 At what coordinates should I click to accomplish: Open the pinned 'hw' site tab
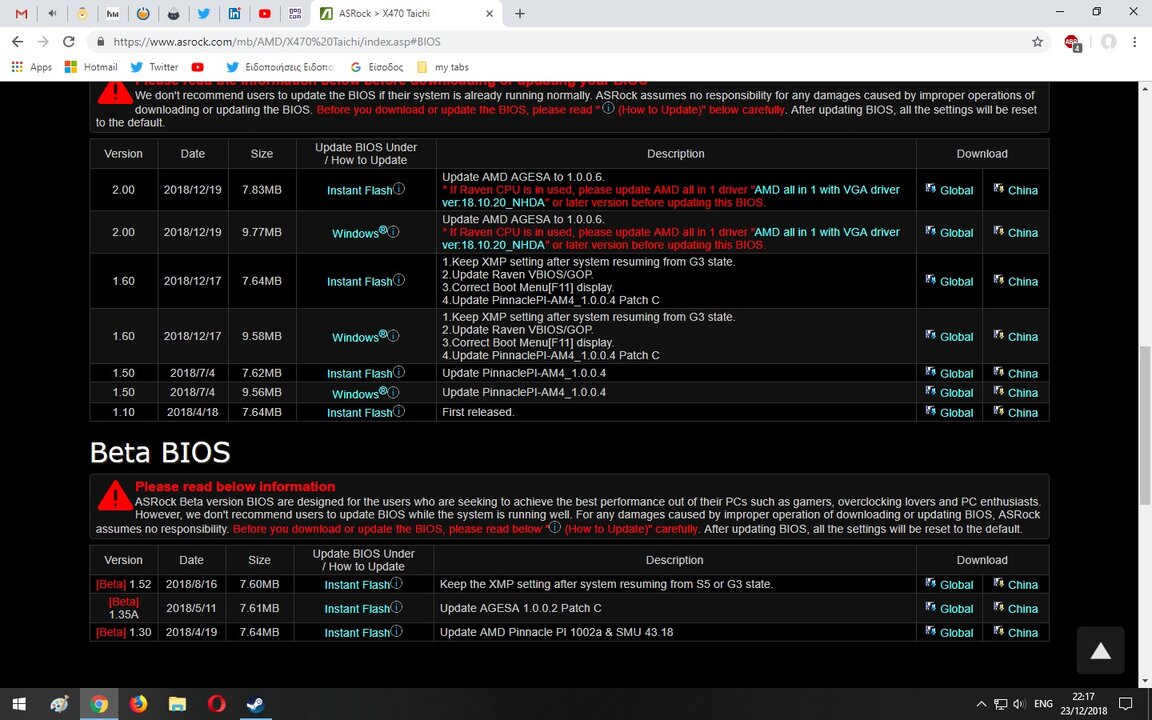click(x=112, y=13)
